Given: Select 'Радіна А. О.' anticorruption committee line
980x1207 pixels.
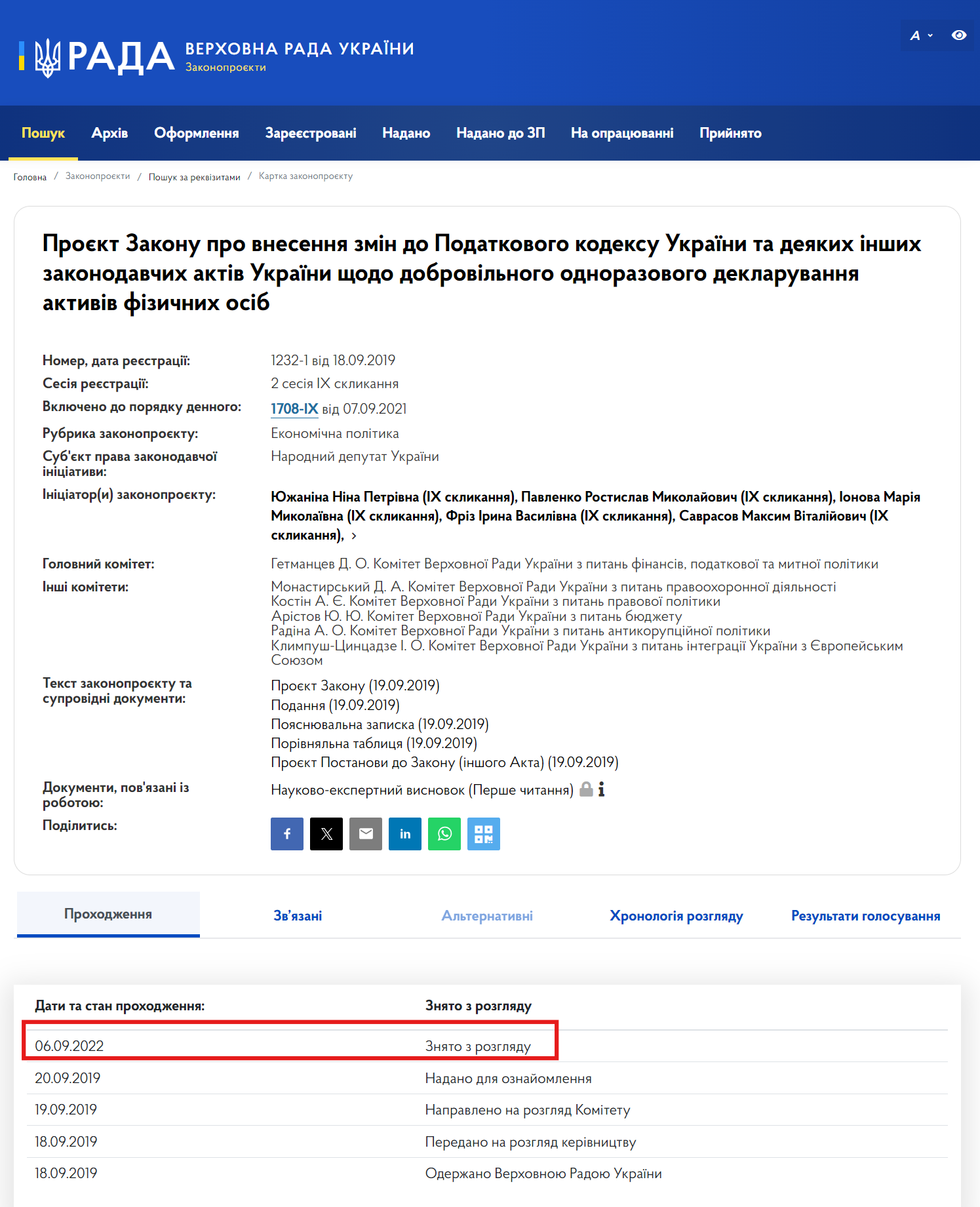Looking at the screenshot, I should (520, 631).
